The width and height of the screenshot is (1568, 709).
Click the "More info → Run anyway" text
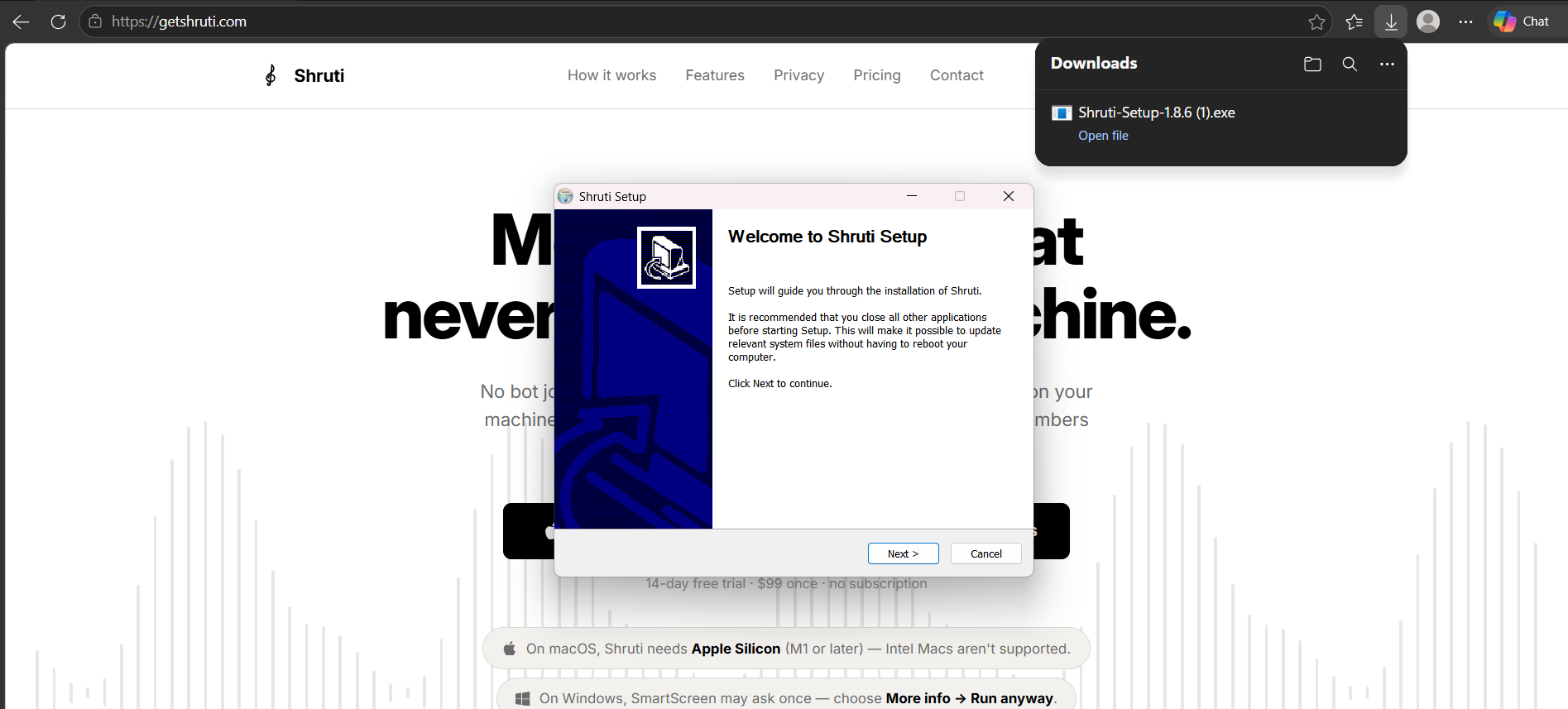pyautogui.click(x=970, y=698)
